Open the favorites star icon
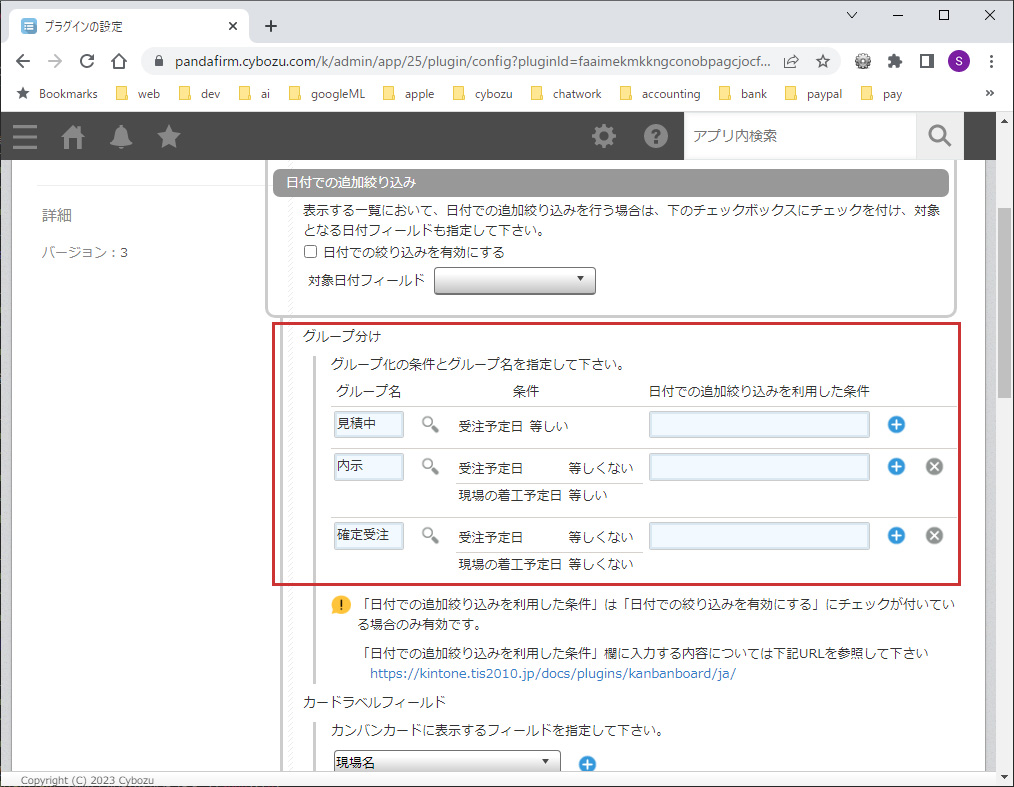 (x=168, y=137)
